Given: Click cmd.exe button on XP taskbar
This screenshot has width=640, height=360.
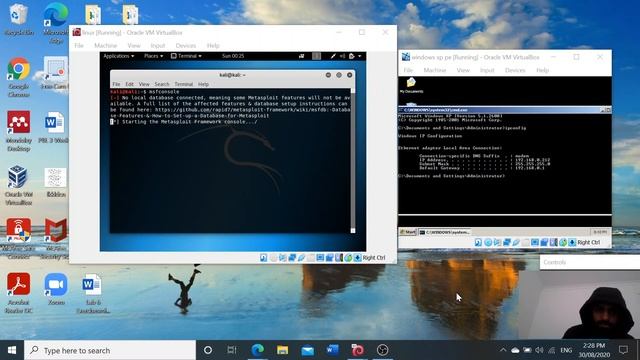Looking at the screenshot, I should (x=444, y=232).
